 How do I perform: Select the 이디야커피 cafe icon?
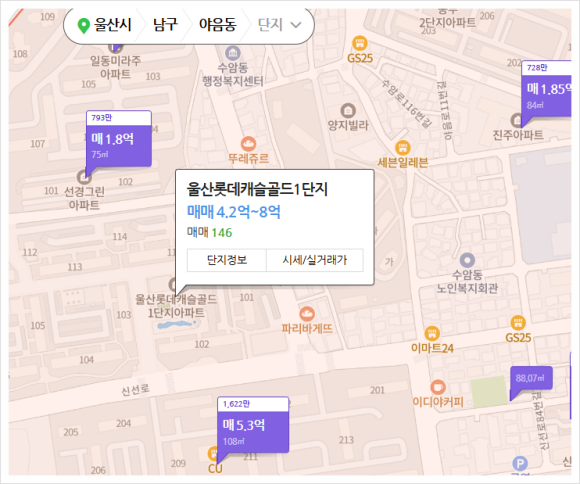click(438, 387)
